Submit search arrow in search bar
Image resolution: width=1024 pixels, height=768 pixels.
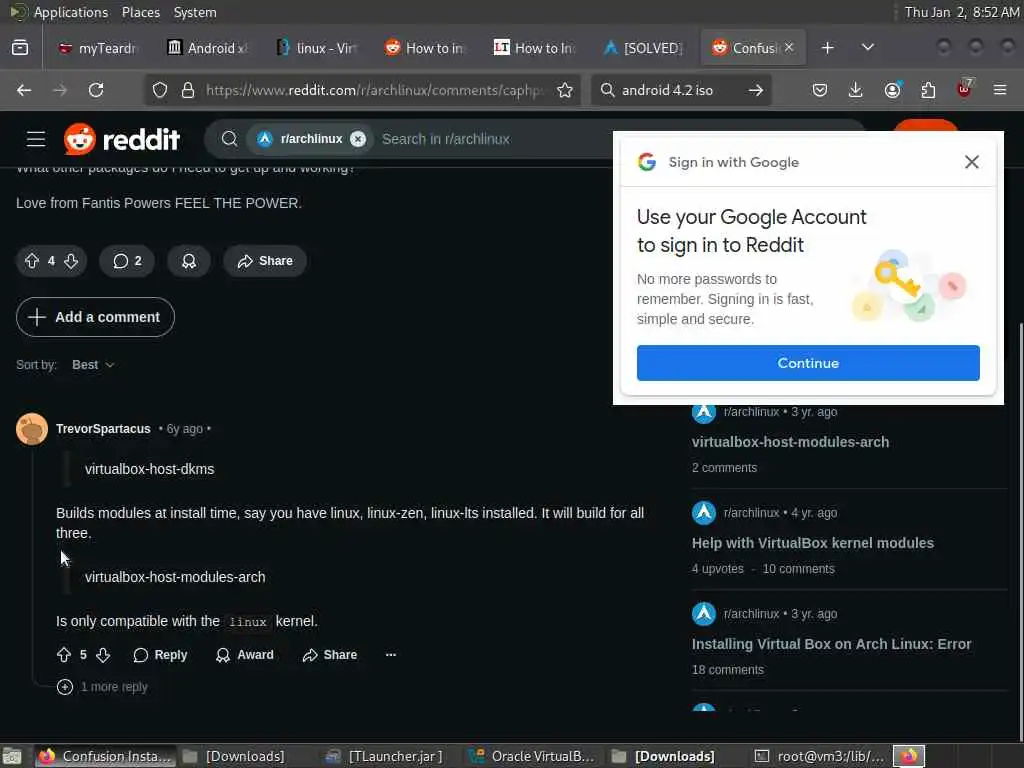point(756,90)
